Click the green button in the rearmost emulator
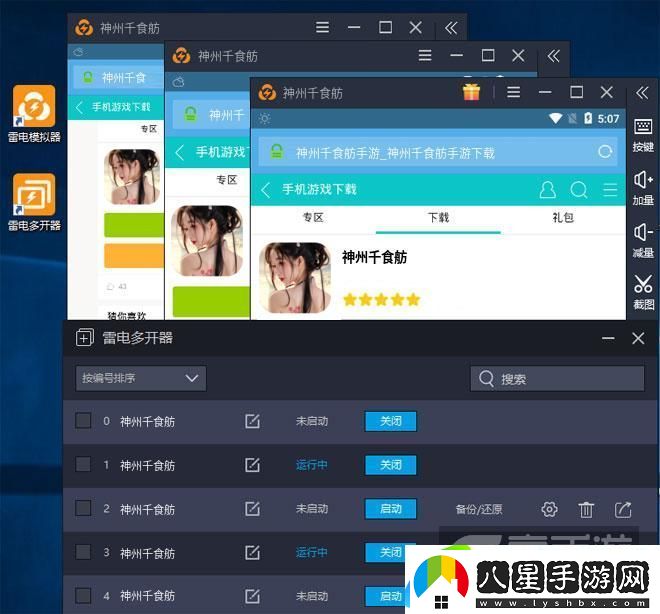 (x=134, y=225)
